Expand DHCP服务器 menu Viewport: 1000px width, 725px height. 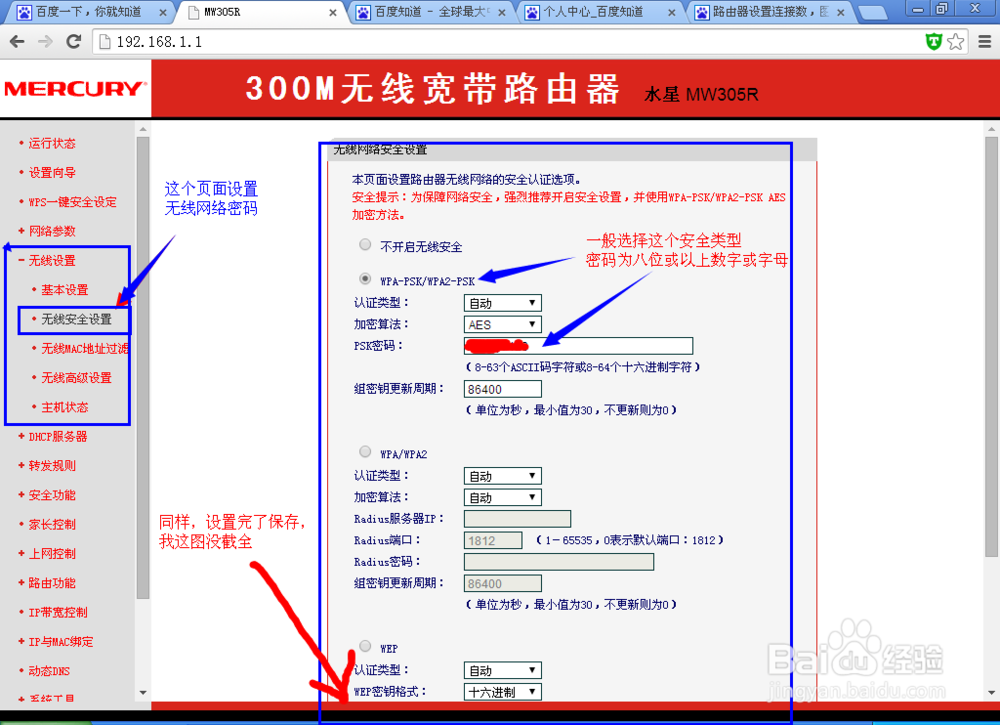pyautogui.click(x=57, y=437)
